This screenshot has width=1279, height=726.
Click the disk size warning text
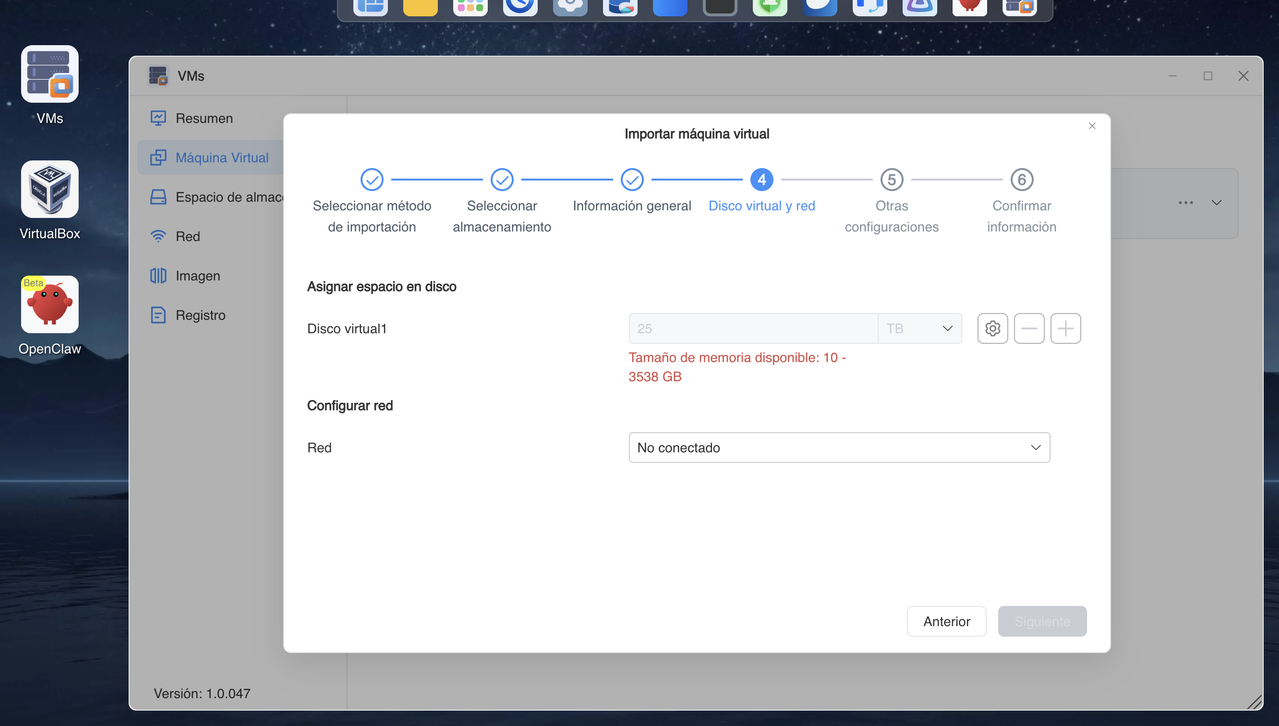pos(738,367)
